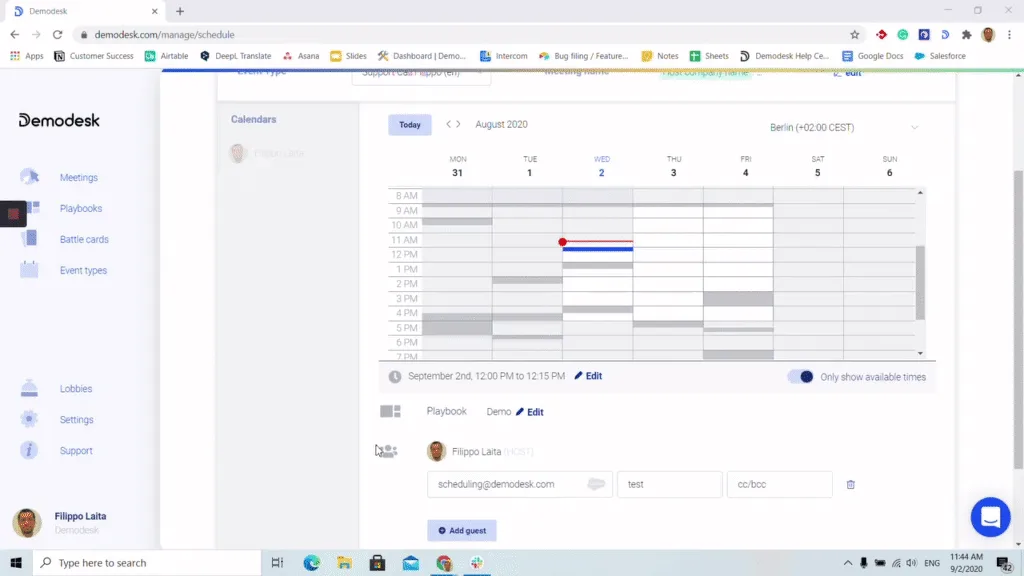The height and width of the screenshot is (576, 1024).
Task: Open Settings in the sidebar
Action: (x=76, y=419)
